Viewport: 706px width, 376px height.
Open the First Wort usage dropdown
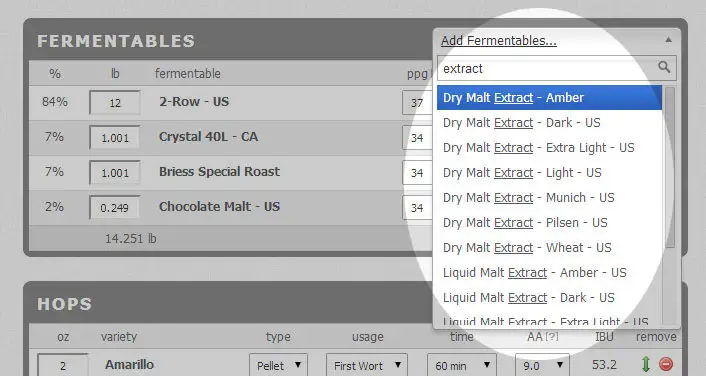[x=367, y=365]
